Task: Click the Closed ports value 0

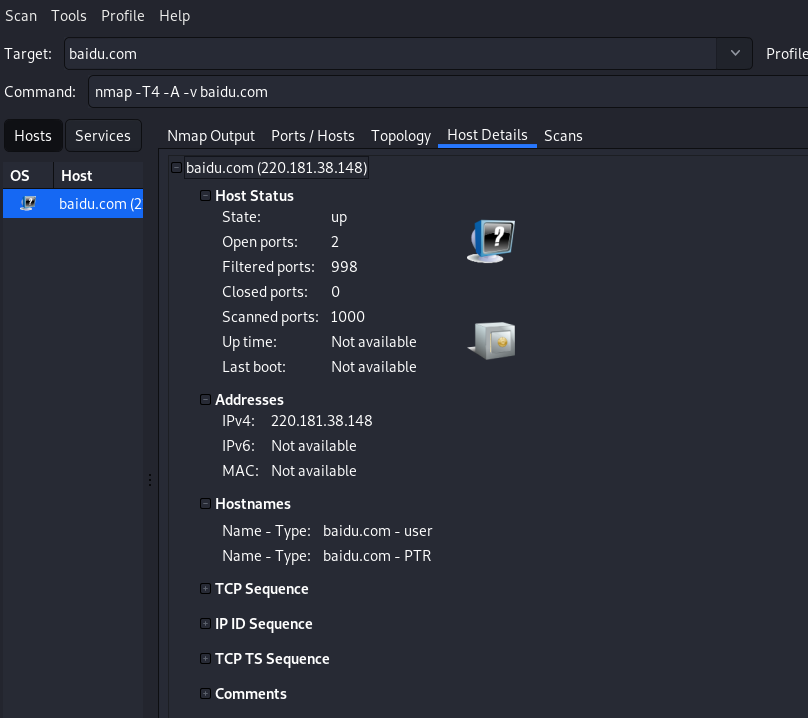Action: 335,292
